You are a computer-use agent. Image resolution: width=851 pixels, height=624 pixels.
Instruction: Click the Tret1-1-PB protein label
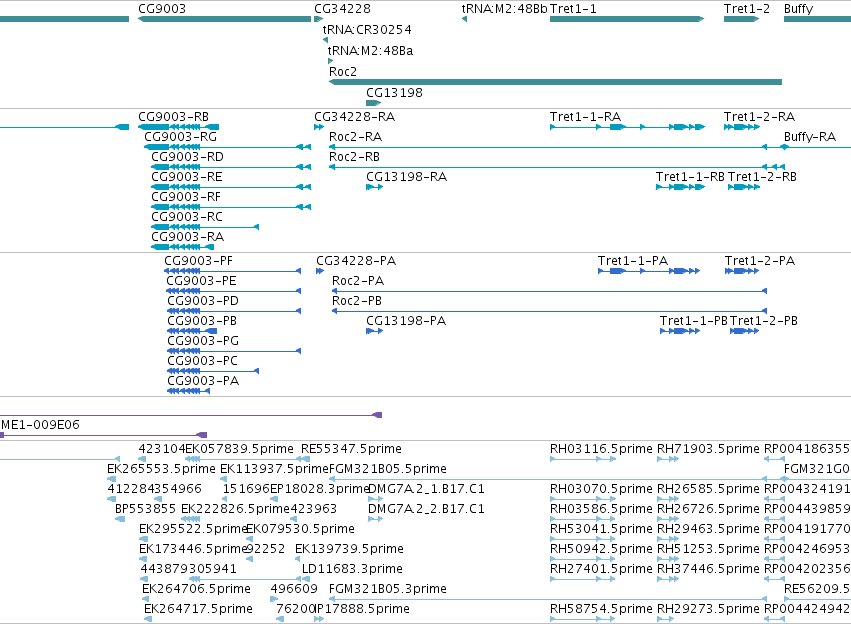[694, 321]
